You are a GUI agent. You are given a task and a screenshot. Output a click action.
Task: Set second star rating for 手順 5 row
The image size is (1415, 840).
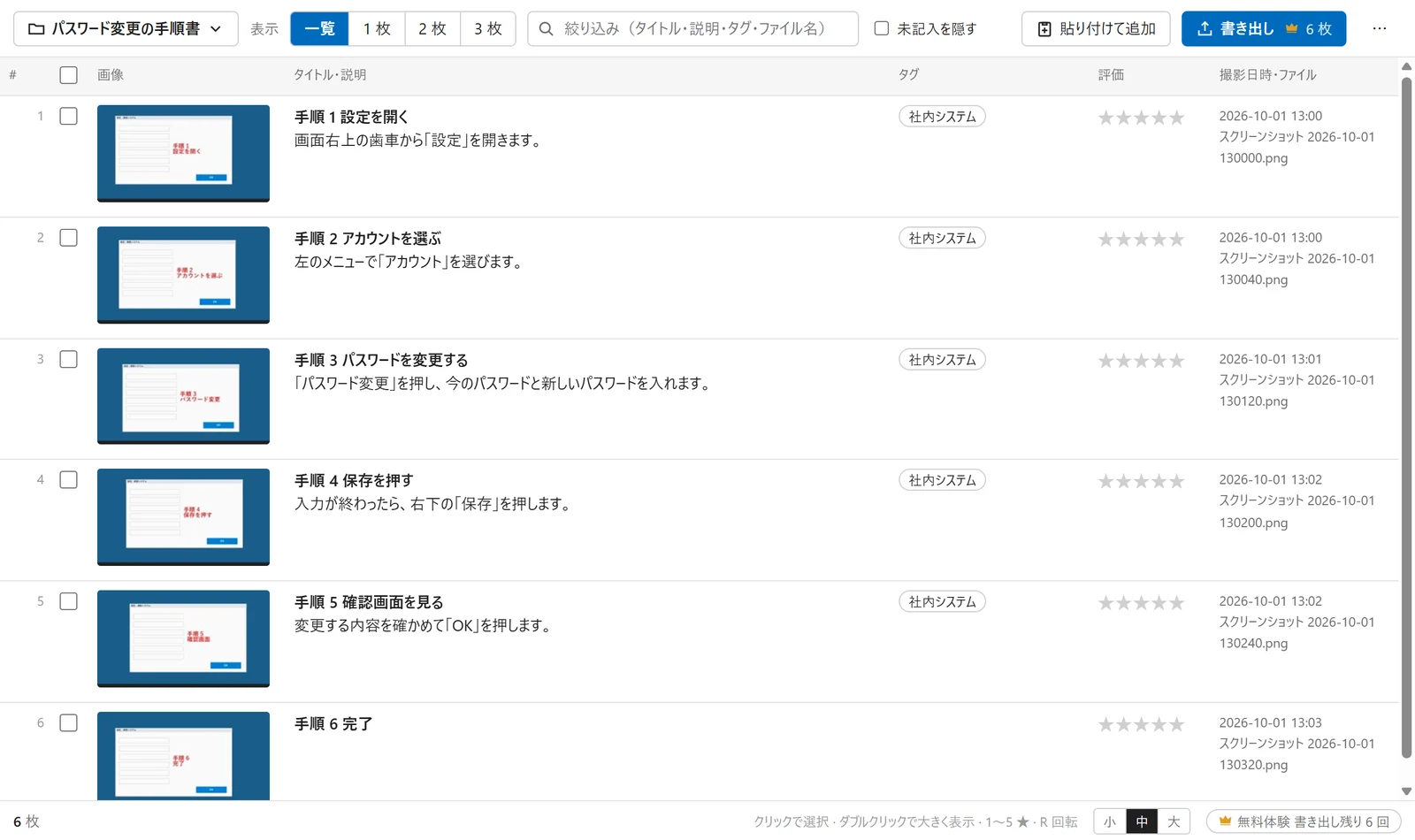point(1123,603)
